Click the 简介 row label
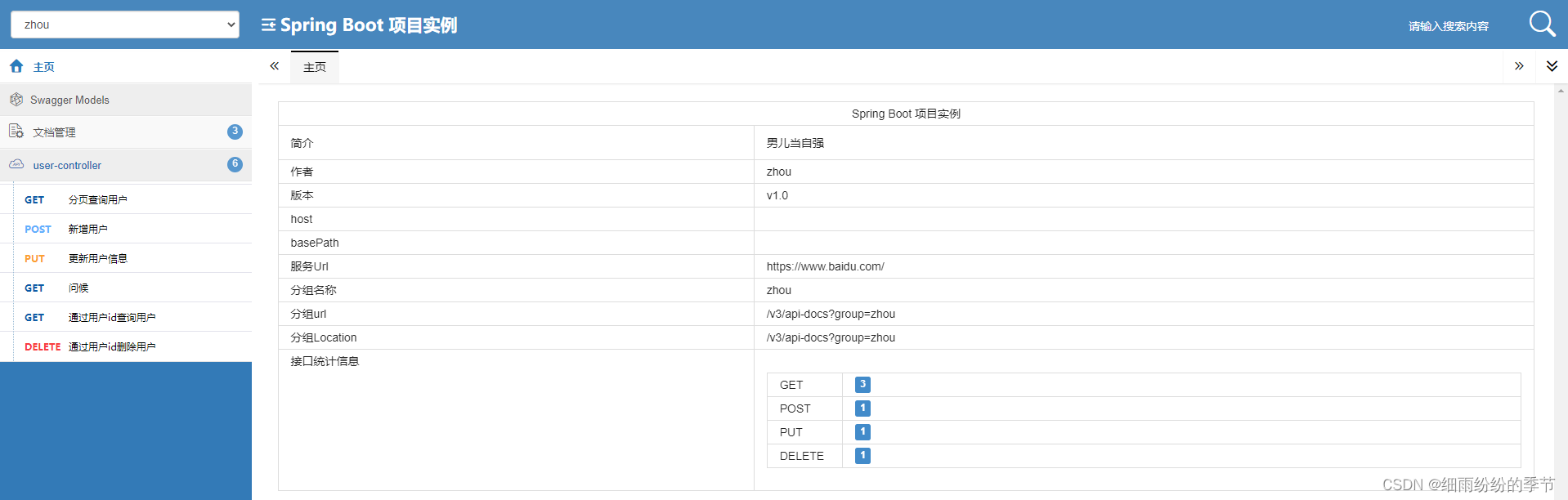This screenshot has width=1568, height=500. tap(302, 143)
